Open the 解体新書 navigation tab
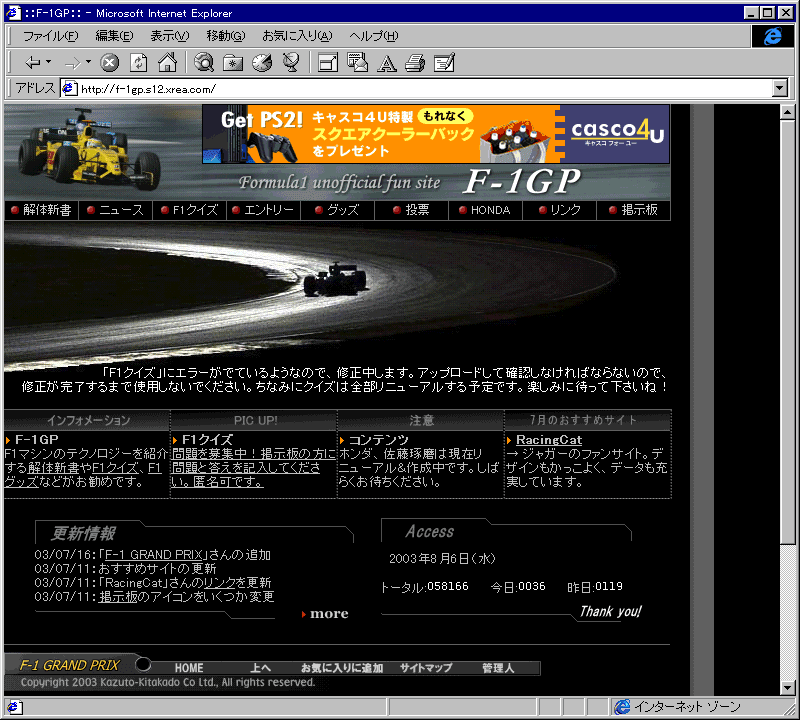This screenshot has width=800, height=720. (41, 210)
